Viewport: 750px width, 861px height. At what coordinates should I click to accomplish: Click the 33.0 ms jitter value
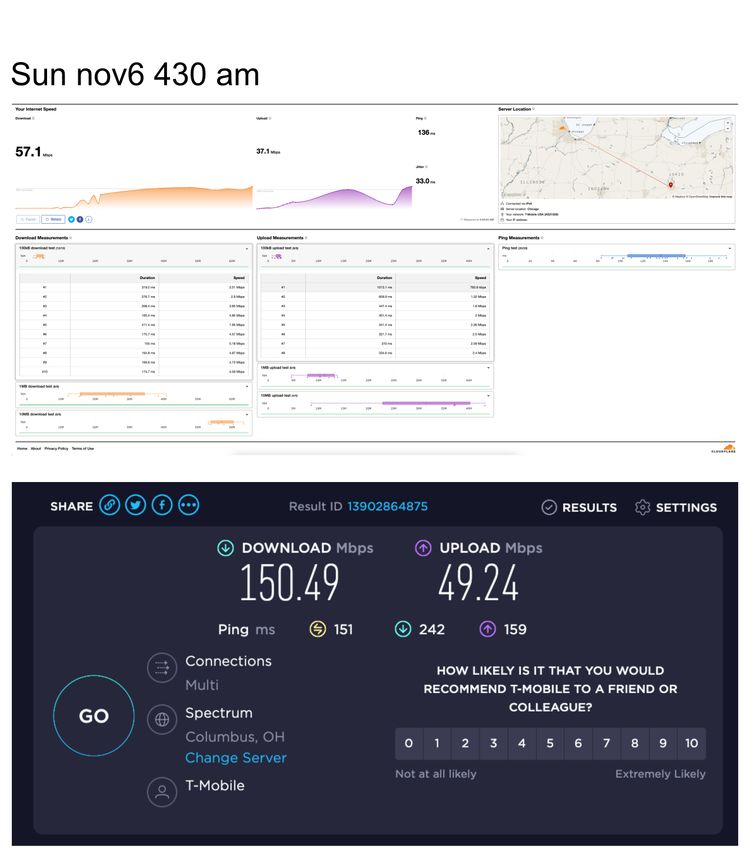pos(426,181)
